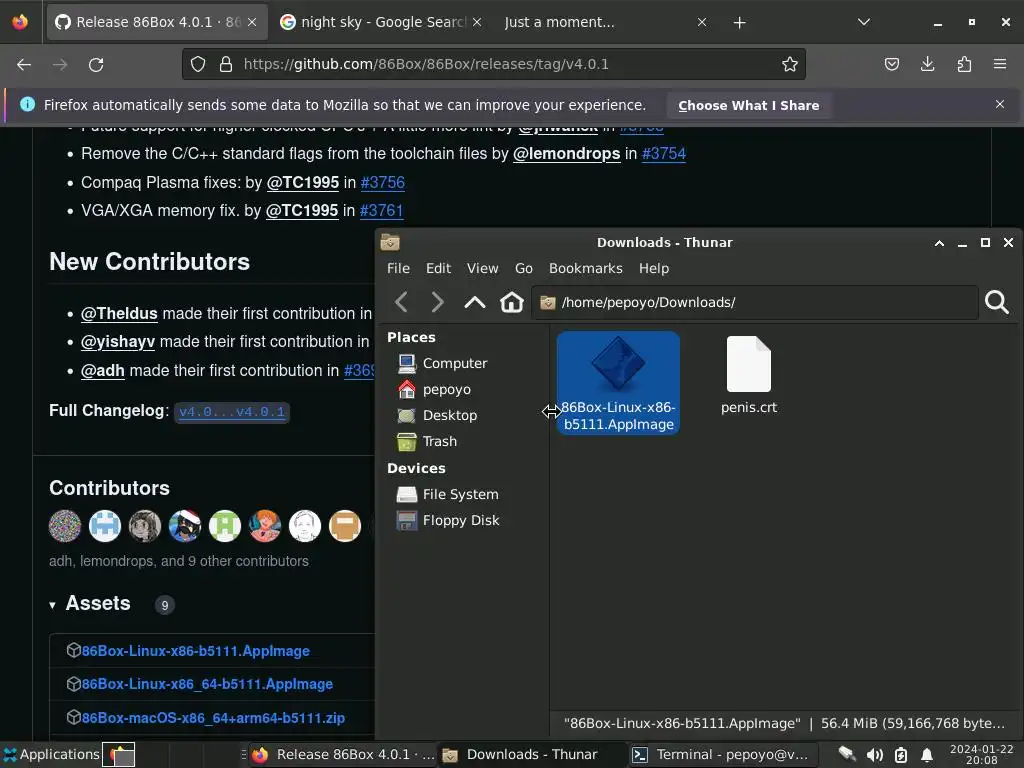The width and height of the screenshot is (1024, 768).
Task: Roll up the Thunar window shade button
Action: point(939,243)
